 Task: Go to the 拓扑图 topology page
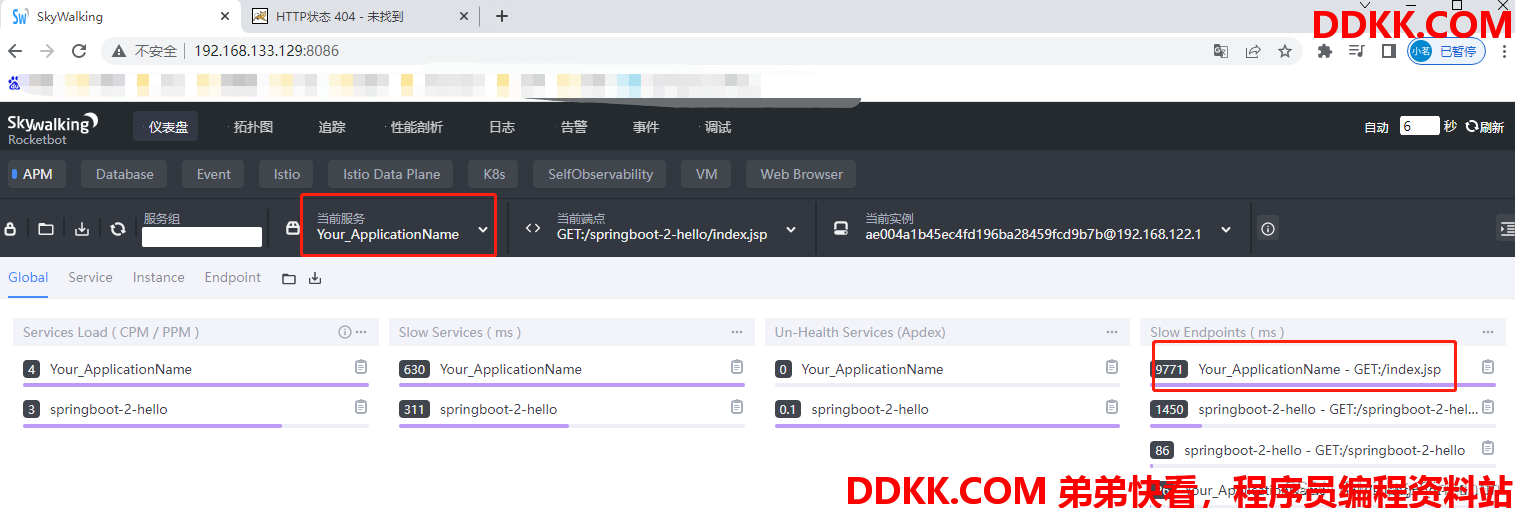pyautogui.click(x=252, y=127)
